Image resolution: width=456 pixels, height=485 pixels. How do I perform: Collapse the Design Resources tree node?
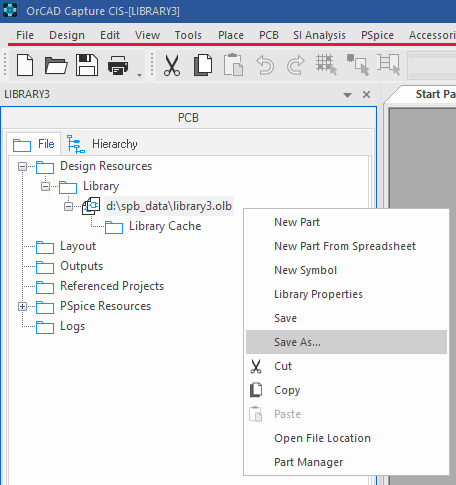tap(22, 166)
